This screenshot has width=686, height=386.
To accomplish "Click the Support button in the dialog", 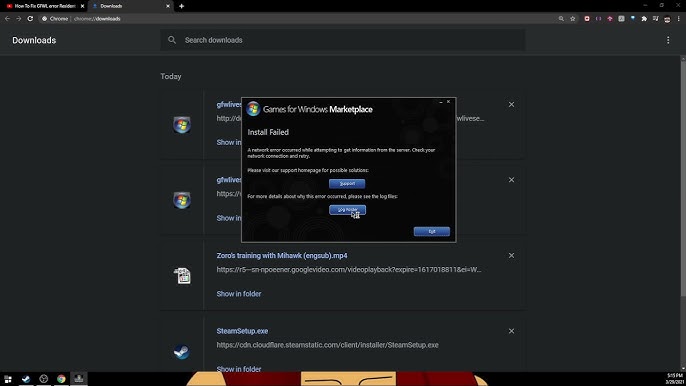I will click(347, 183).
